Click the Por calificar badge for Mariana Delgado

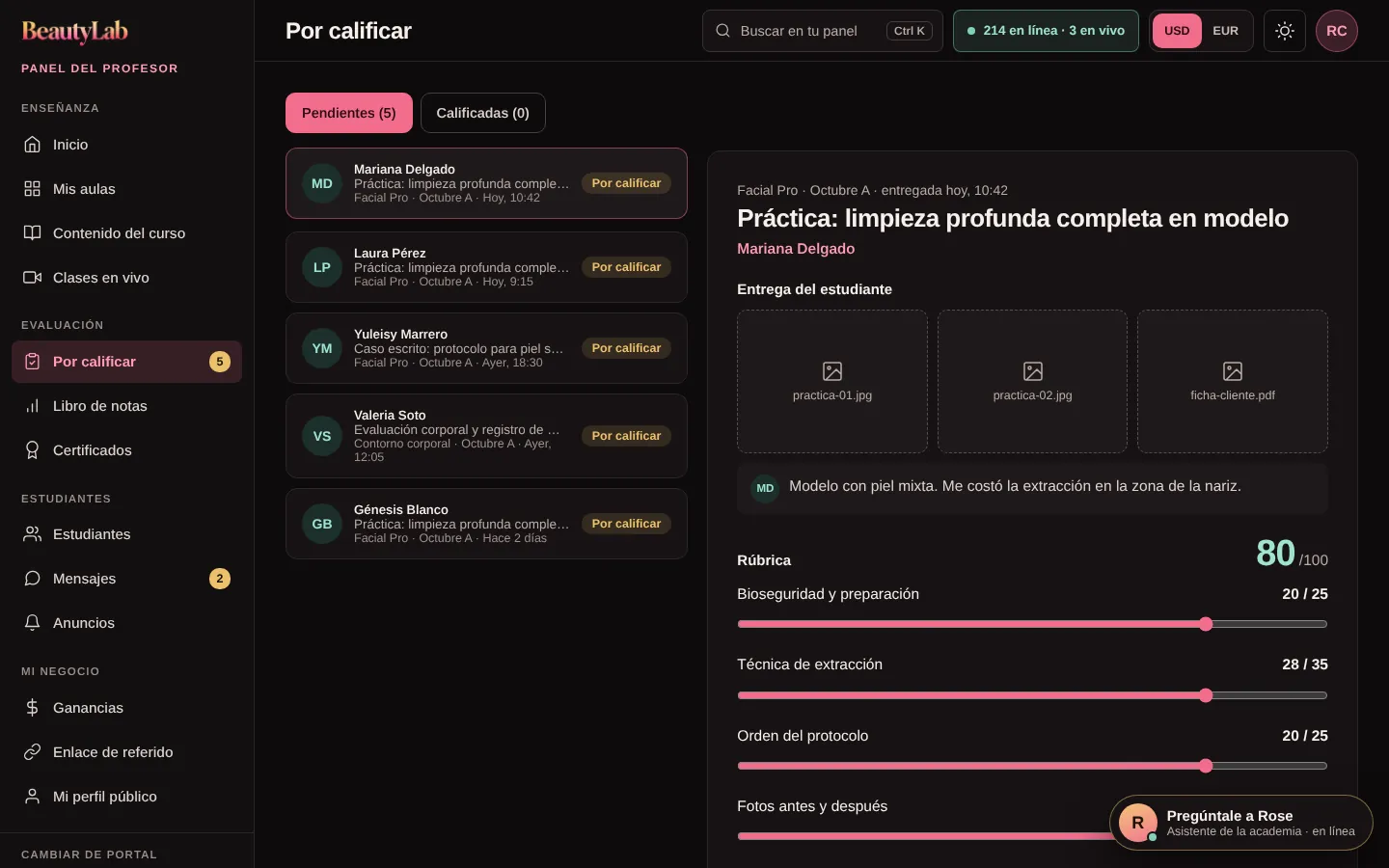[626, 183]
